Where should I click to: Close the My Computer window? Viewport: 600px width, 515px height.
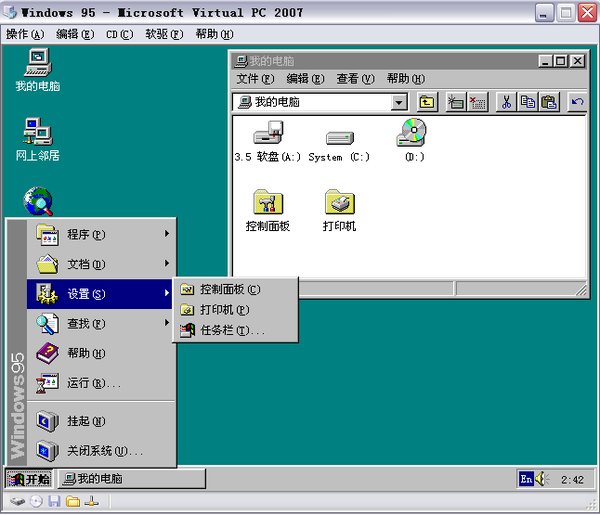coord(578,61)
